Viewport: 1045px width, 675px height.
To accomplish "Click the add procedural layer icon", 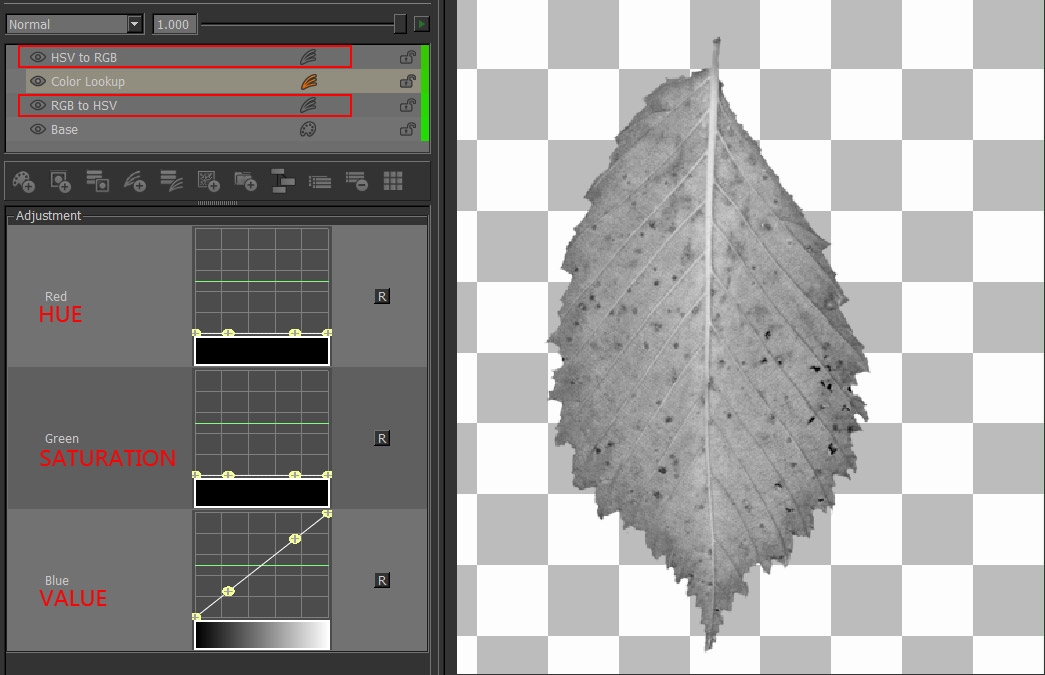I will click(208, 181).
